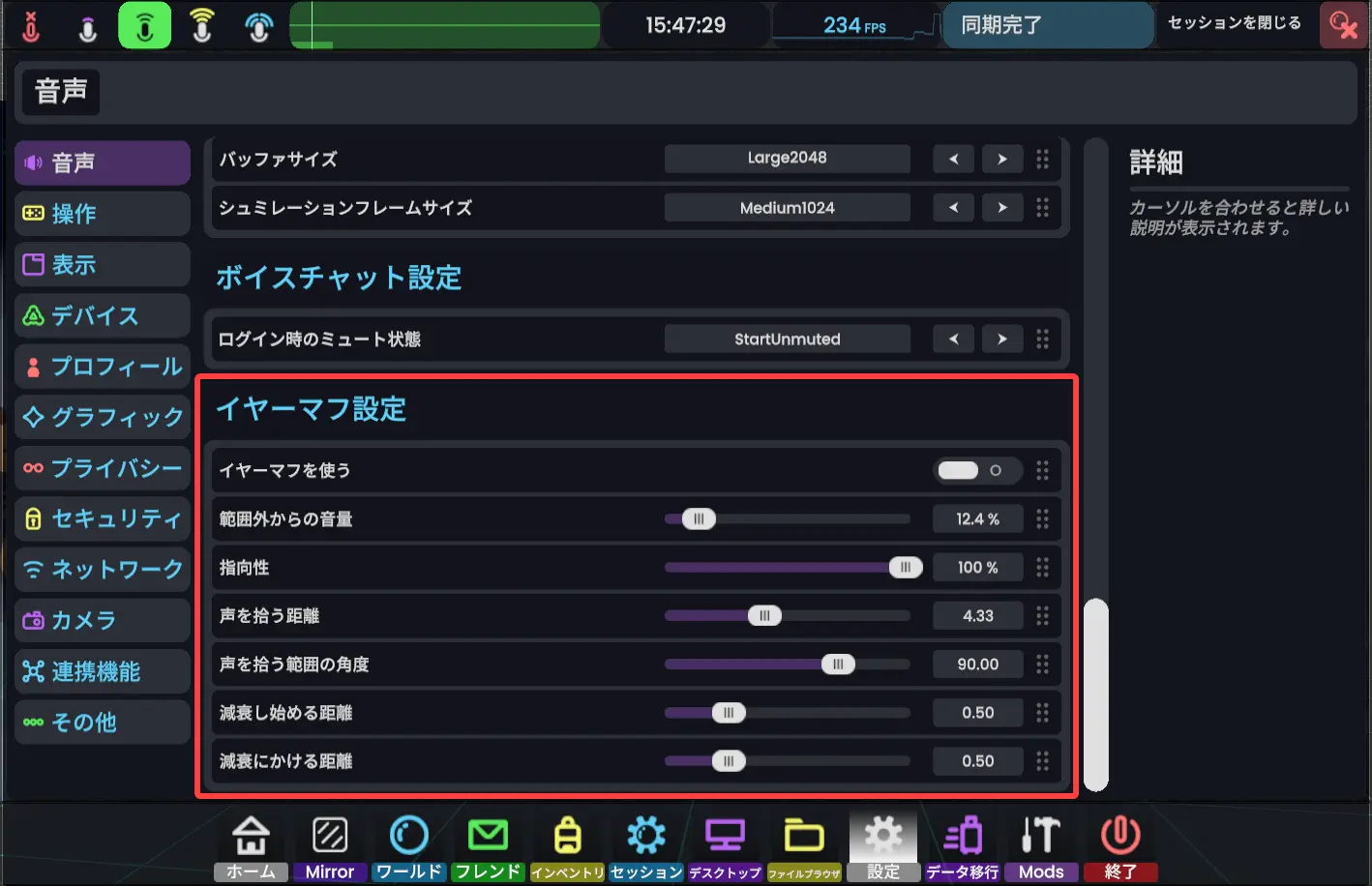Image resolution: width=1372 pixels, height=886 pixels.
Task: Adjust the 指向性 directionality slider
Action: click(x=907, y=567)
